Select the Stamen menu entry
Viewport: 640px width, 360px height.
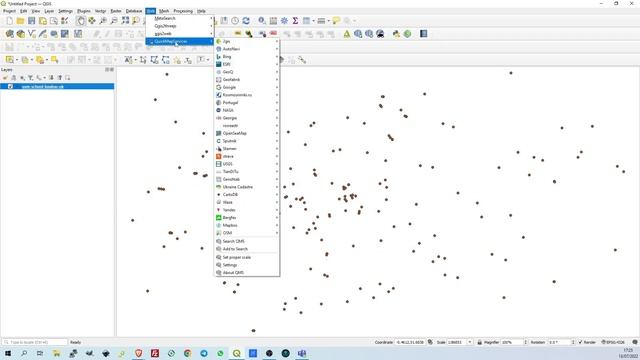247,149
